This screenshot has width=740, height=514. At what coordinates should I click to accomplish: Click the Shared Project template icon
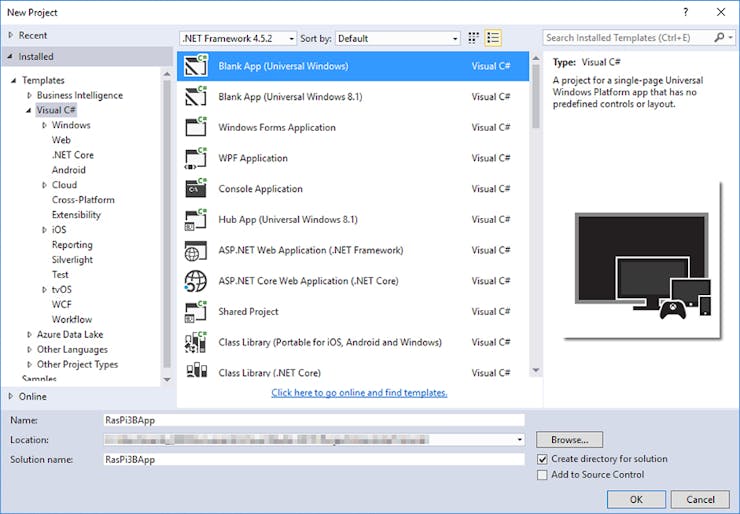(195, 312)
